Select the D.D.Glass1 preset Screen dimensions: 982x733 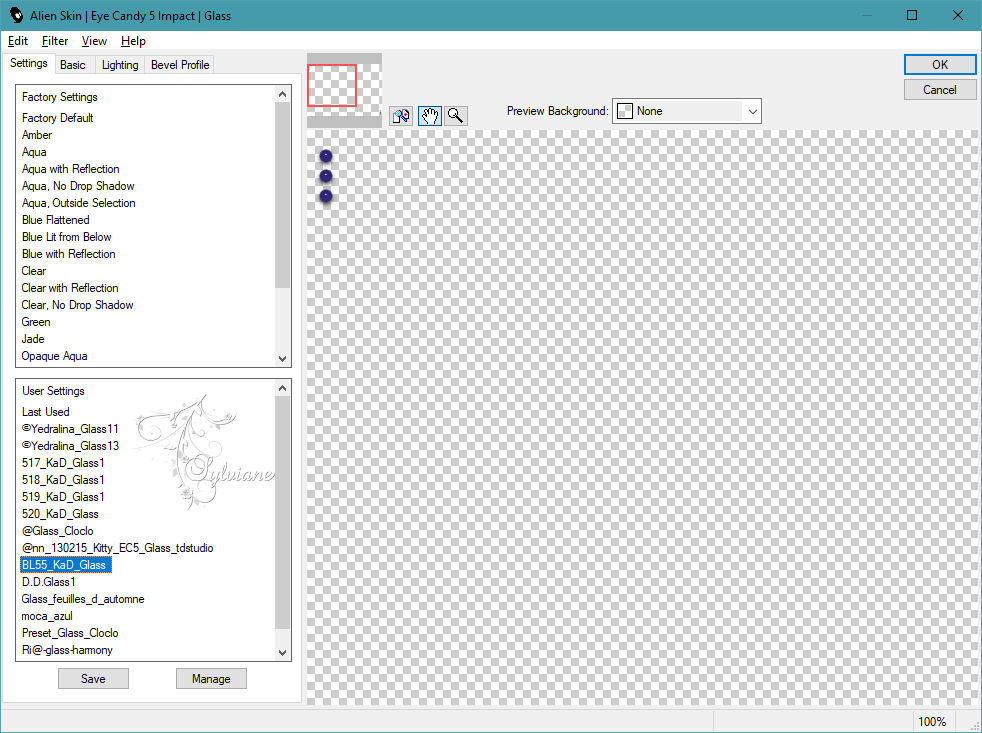49,582
